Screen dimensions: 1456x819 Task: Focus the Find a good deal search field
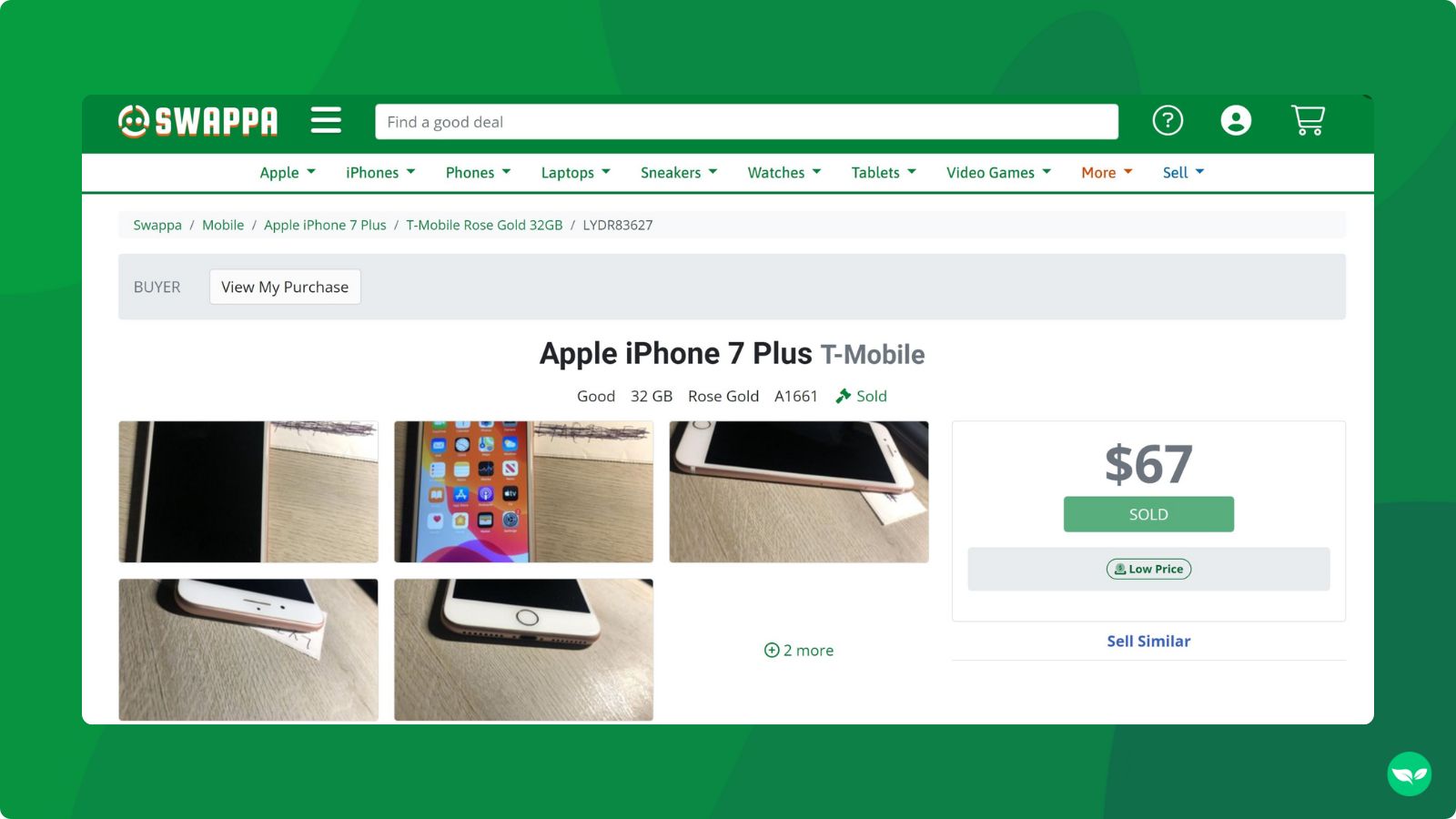click(x=746, y=122)
